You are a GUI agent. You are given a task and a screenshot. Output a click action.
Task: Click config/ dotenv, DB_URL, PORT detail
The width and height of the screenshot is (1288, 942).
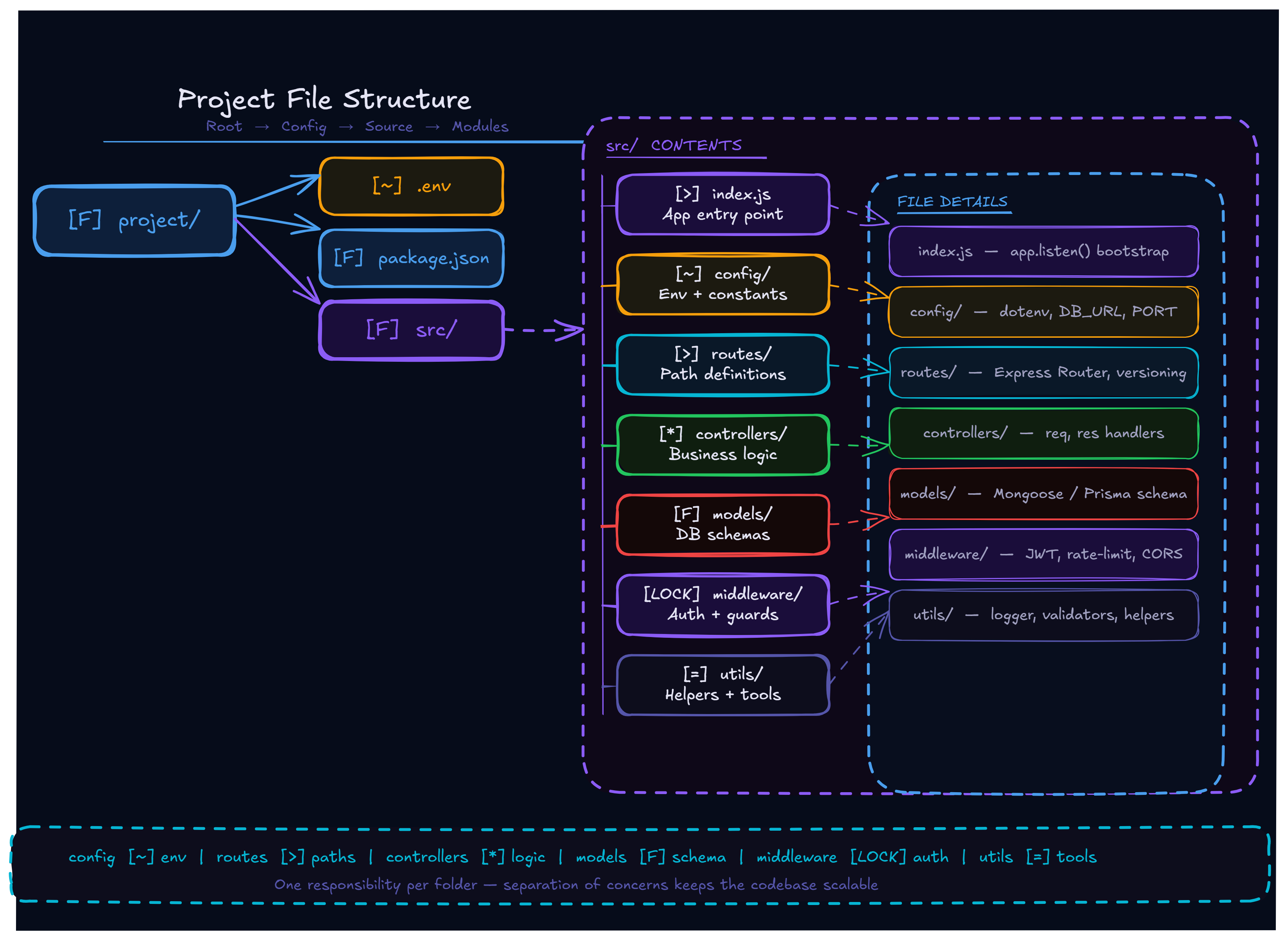pos(1043,312)
